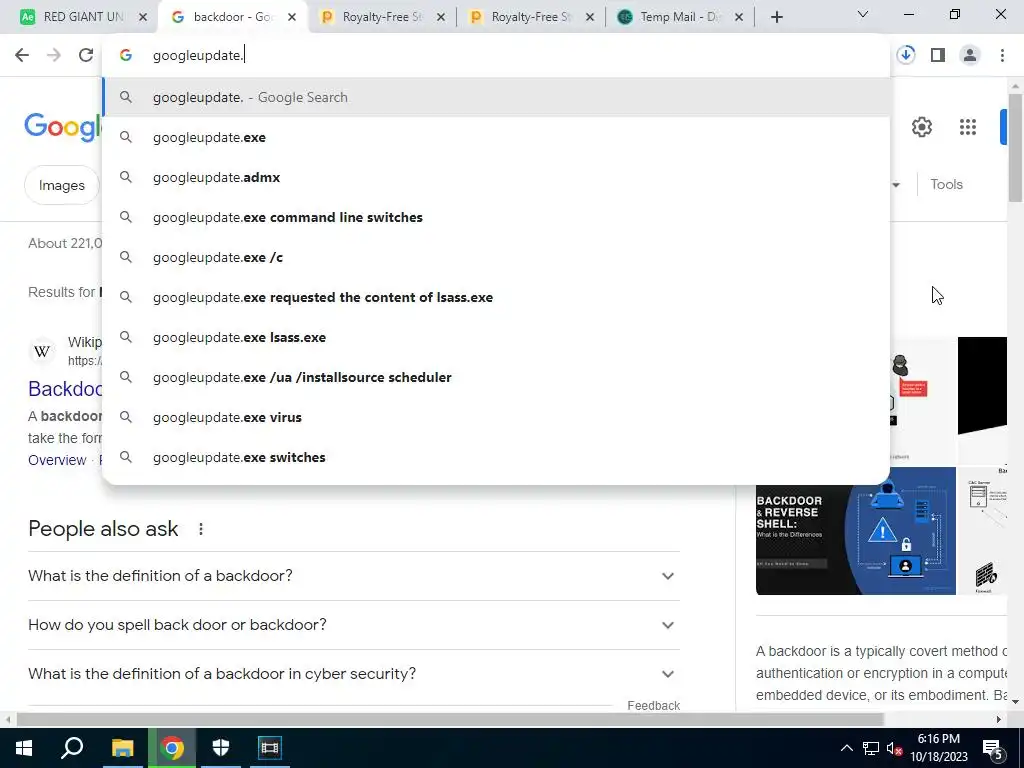The image size is (1024, 768).
Task: Choose suggestion googleupdate.admx
Action: pyautogui.click(x=496, y=177)
